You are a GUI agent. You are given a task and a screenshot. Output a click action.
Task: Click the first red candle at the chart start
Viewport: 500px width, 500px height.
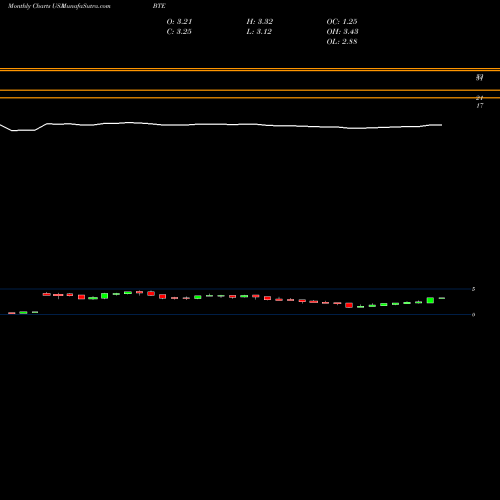click(12, 313)
